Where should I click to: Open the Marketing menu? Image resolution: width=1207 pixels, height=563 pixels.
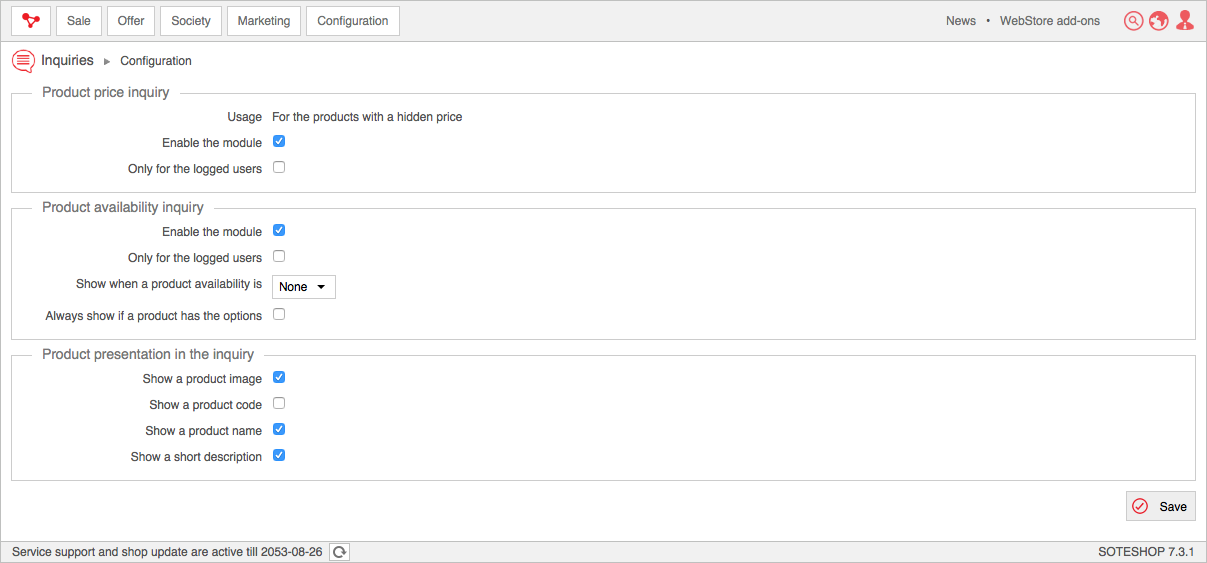click(264, 21)
